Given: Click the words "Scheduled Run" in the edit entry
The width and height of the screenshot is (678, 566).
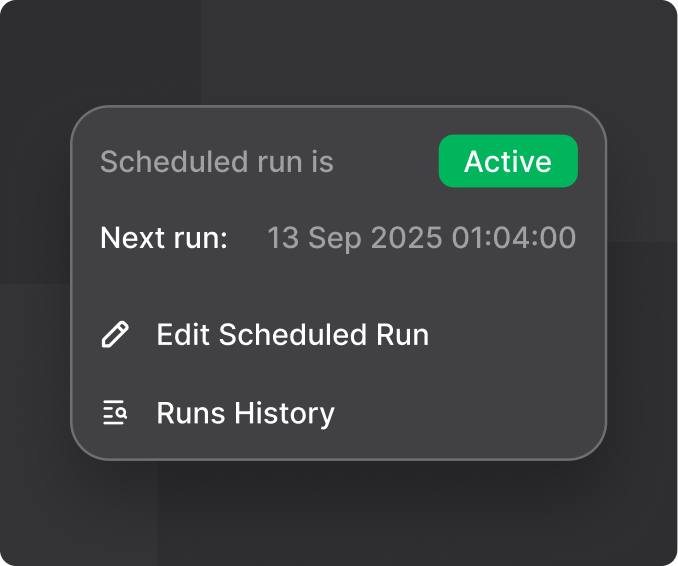Looking at the screenshot, I should coord(324,334).
